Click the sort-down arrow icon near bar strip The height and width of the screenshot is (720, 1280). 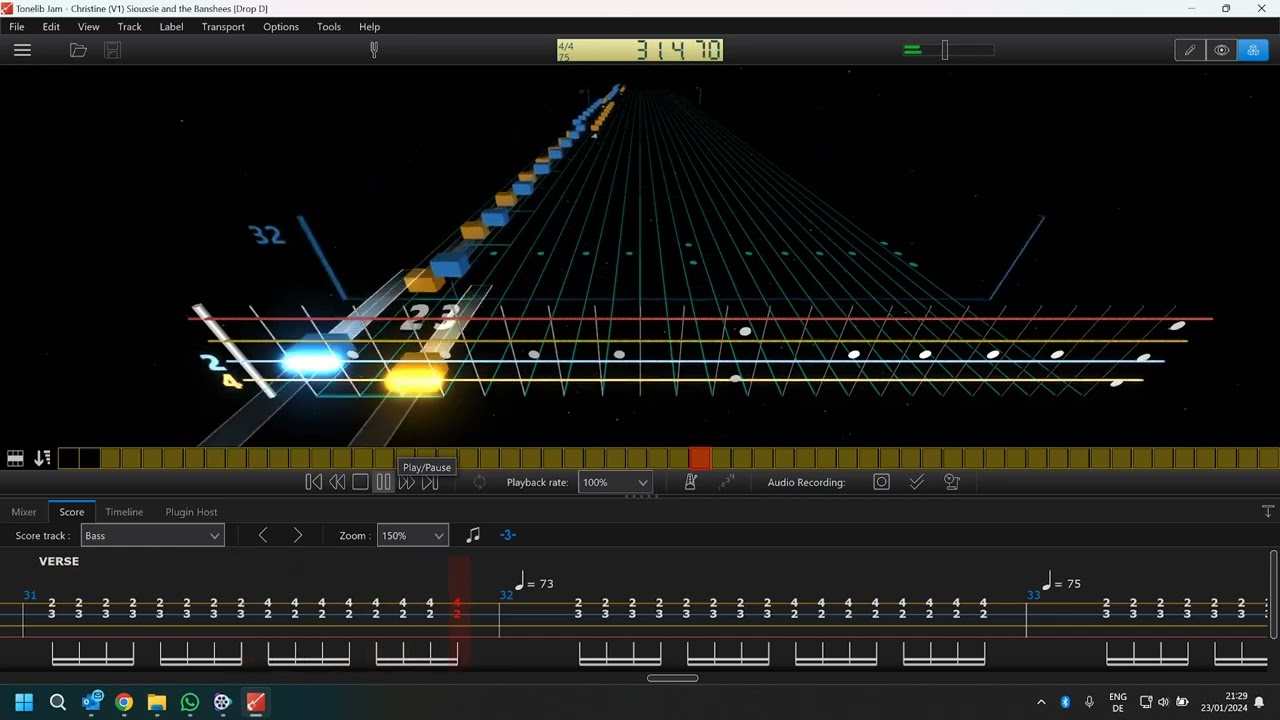pos(42,458)
